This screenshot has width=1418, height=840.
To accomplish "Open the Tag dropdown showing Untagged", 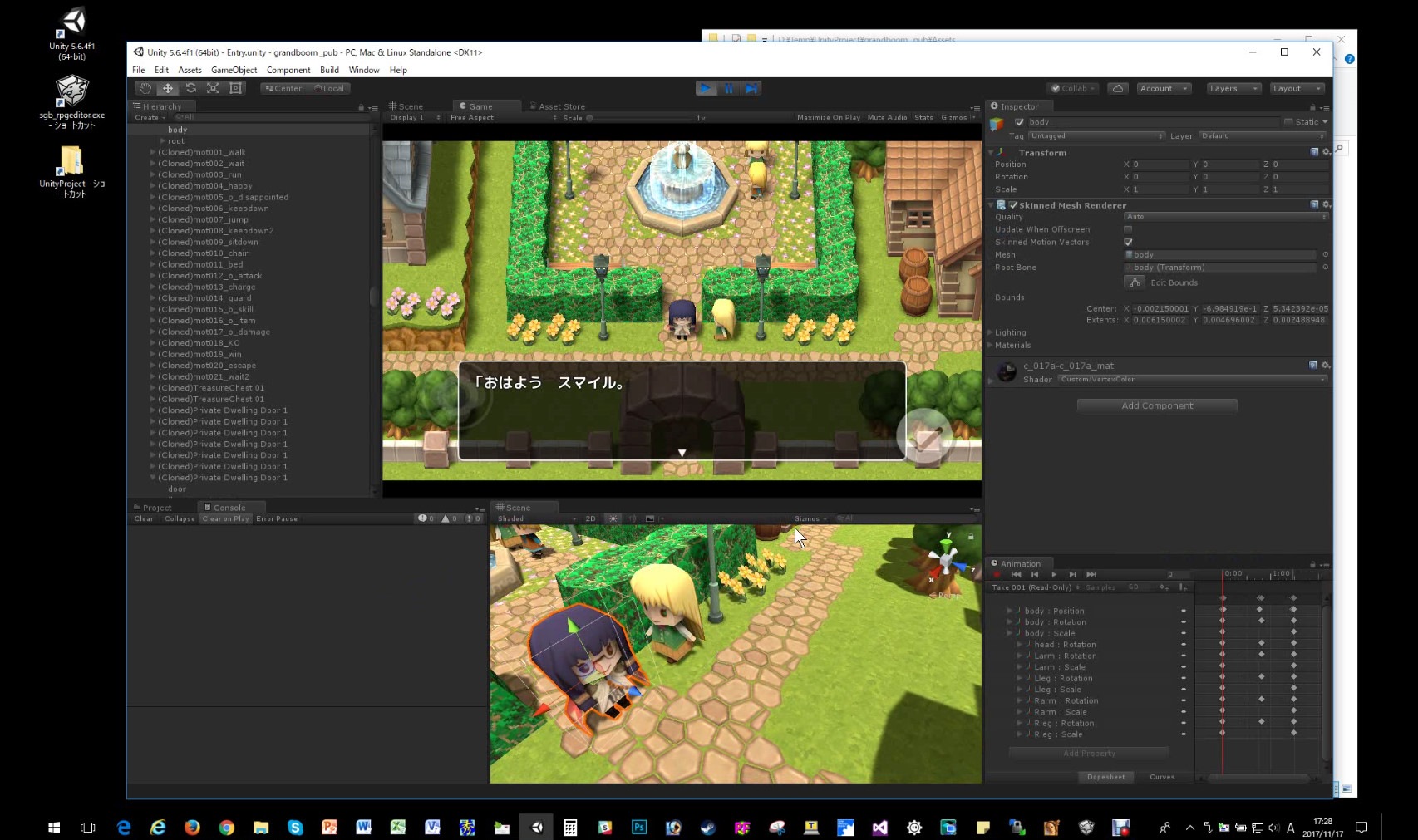I will [x=1096, y=135].
